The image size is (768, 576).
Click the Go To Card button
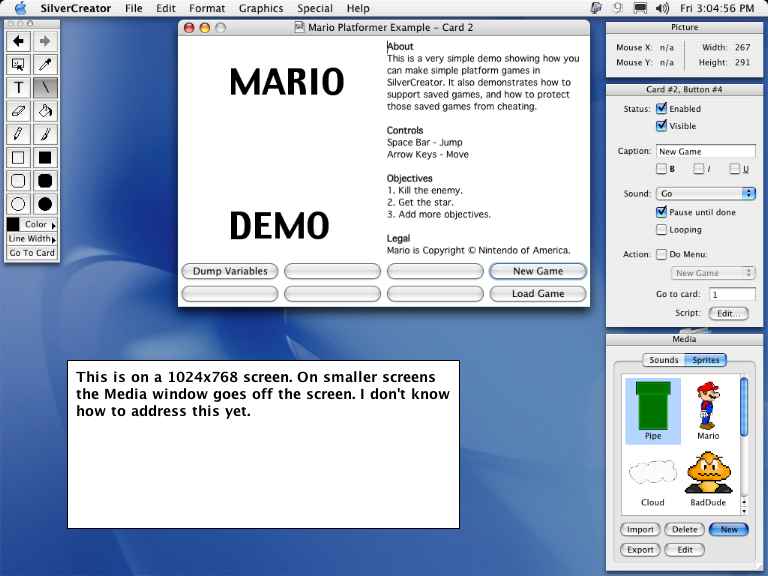click(x=32, y=253)
